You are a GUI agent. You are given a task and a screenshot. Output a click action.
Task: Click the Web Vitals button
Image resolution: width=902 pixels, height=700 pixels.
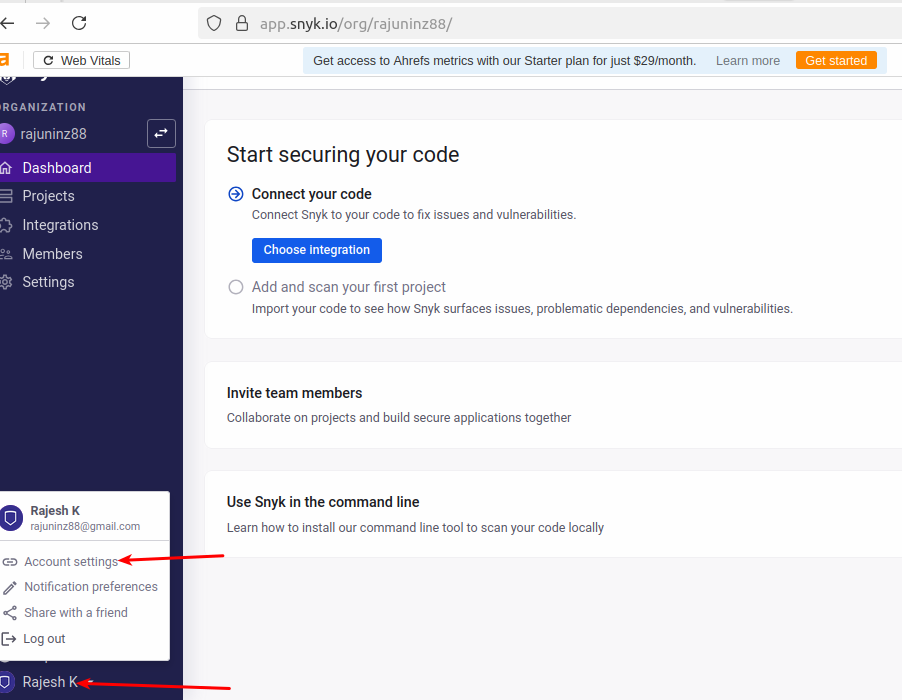(x=81, y=60)
